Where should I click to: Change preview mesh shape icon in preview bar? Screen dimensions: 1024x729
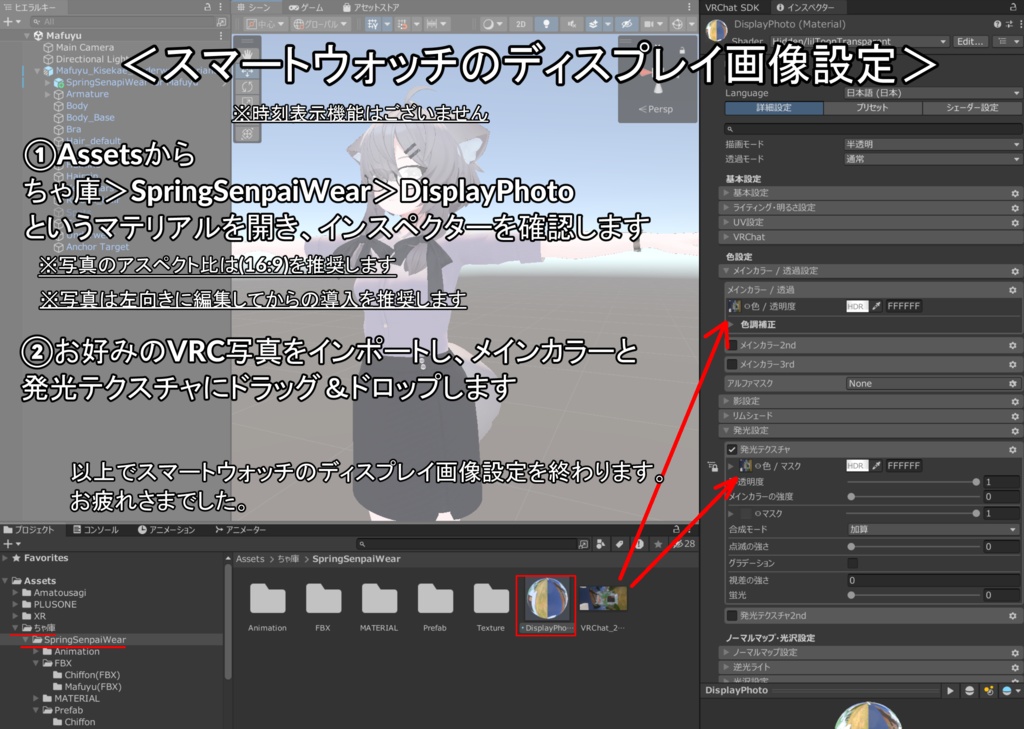pyautogui.click(x=969, y=690)
